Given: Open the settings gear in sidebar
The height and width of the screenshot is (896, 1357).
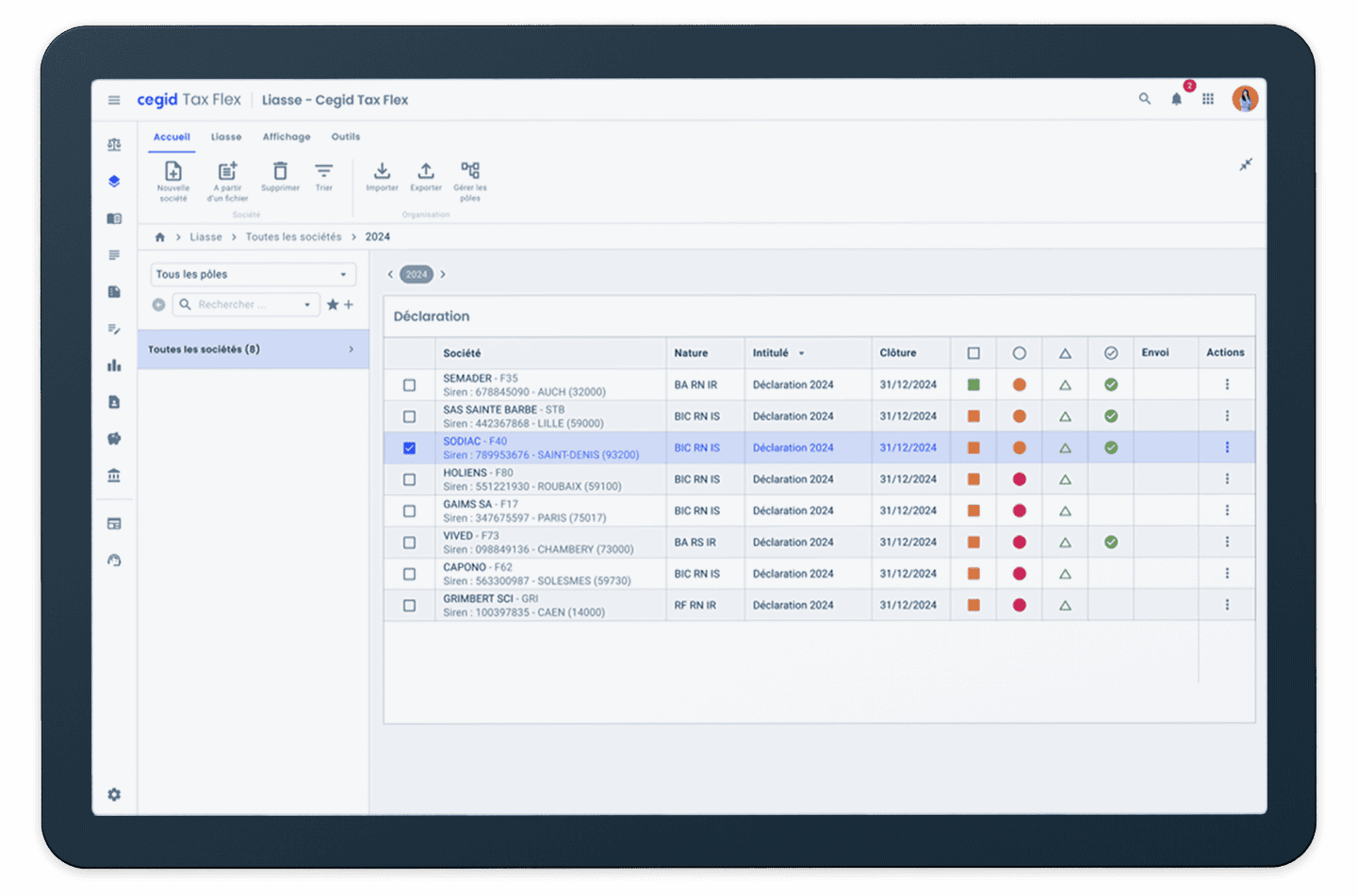Looking at the screenshot, I should coord(114,794).
